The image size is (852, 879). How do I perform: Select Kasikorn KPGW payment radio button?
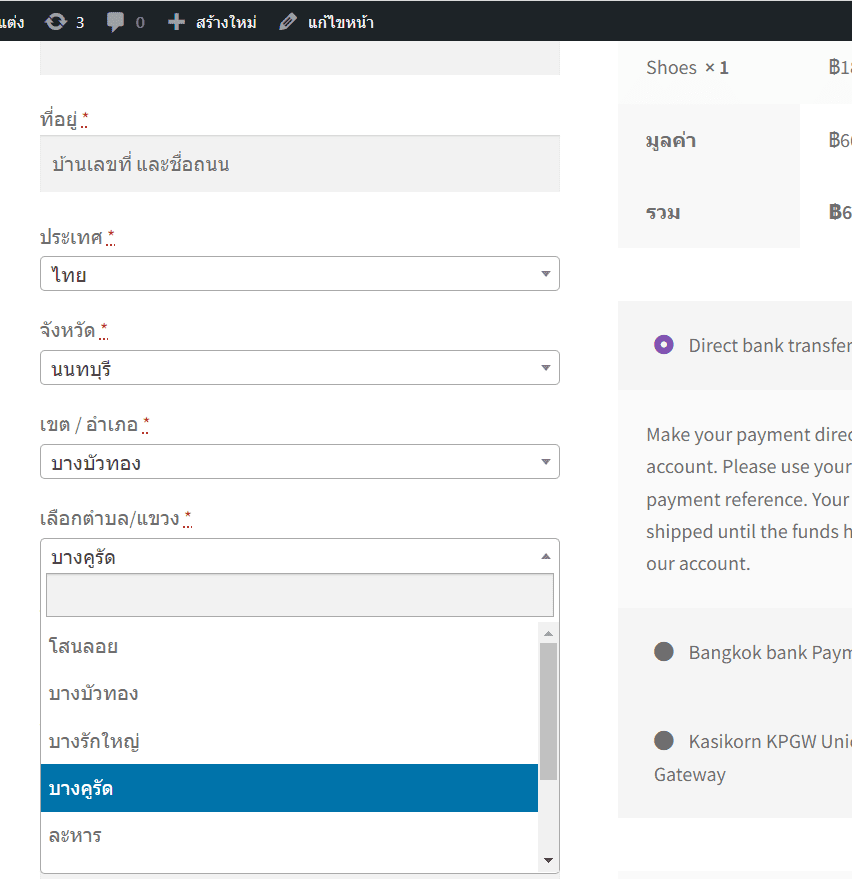pos(663,741)
